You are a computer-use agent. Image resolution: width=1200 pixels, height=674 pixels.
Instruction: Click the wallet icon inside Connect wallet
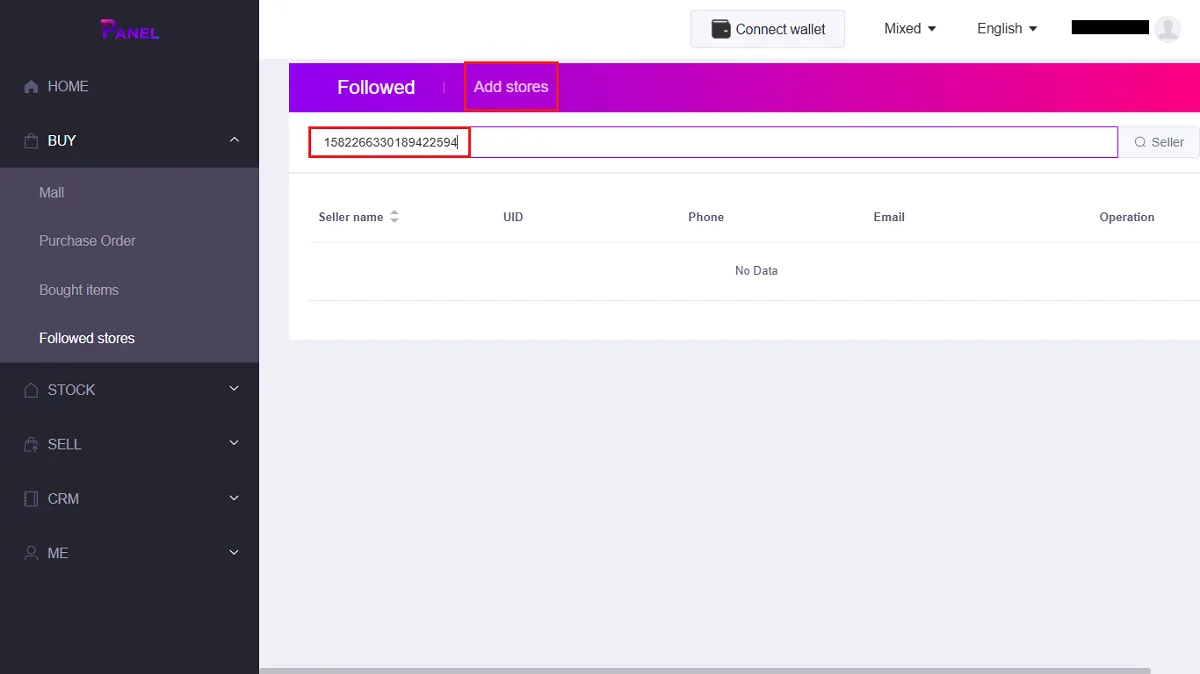point(722,29)
